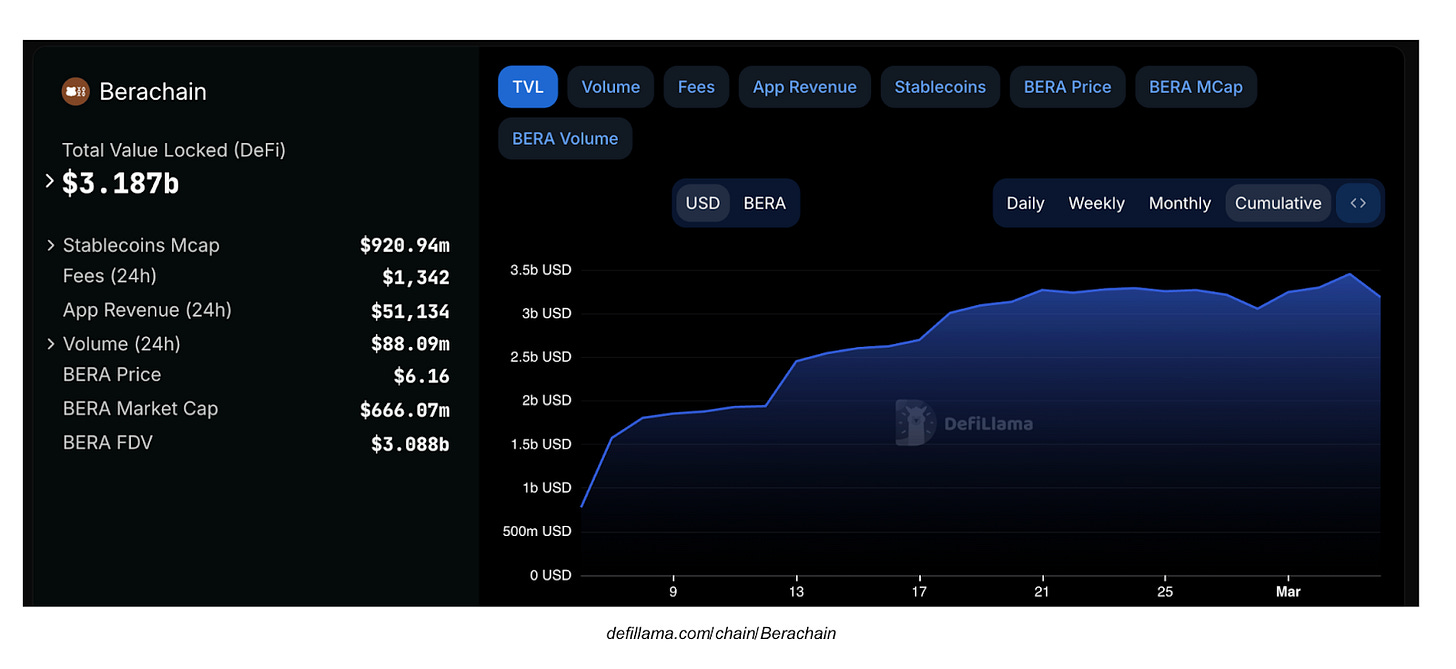Click the 500m USD axis label
This screenshot has height=669, width=1456.
pyautogui.click(x=537, y=531)
